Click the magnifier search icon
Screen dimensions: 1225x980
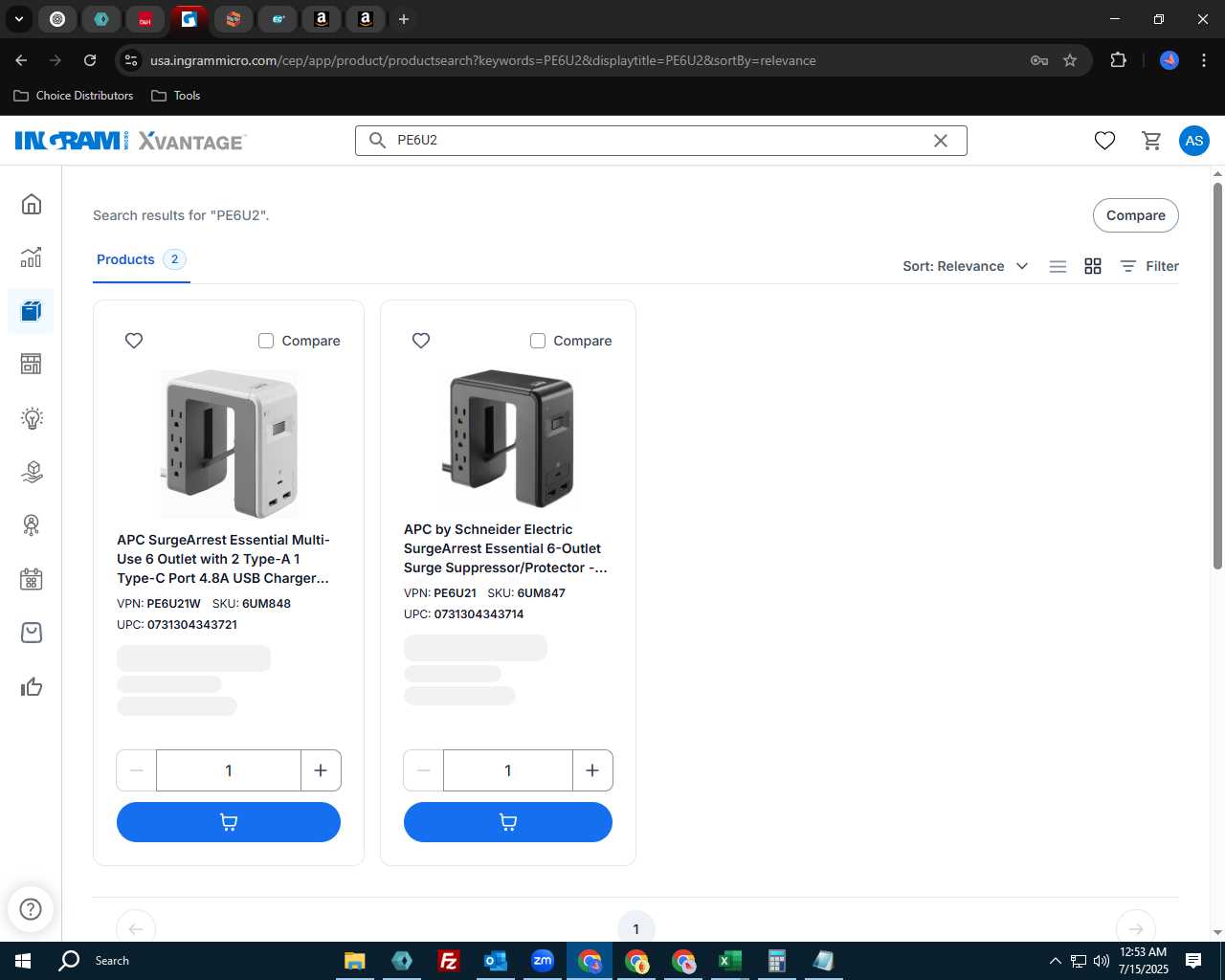click(x=377, y=141)
